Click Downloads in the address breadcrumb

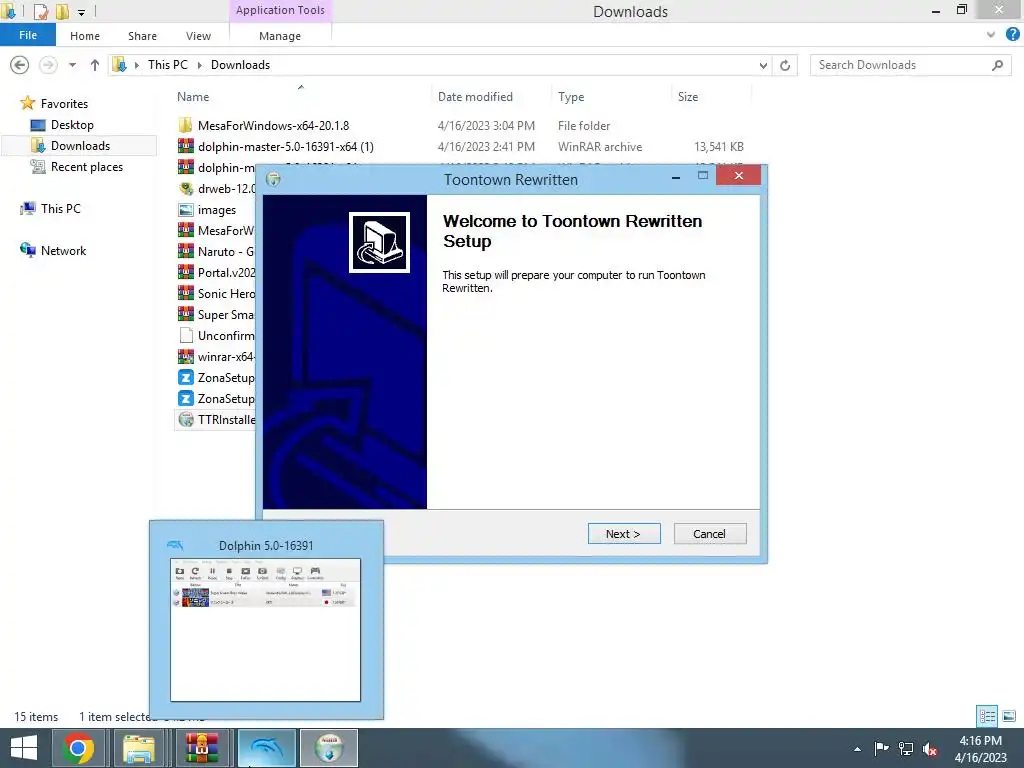[240, 65]
